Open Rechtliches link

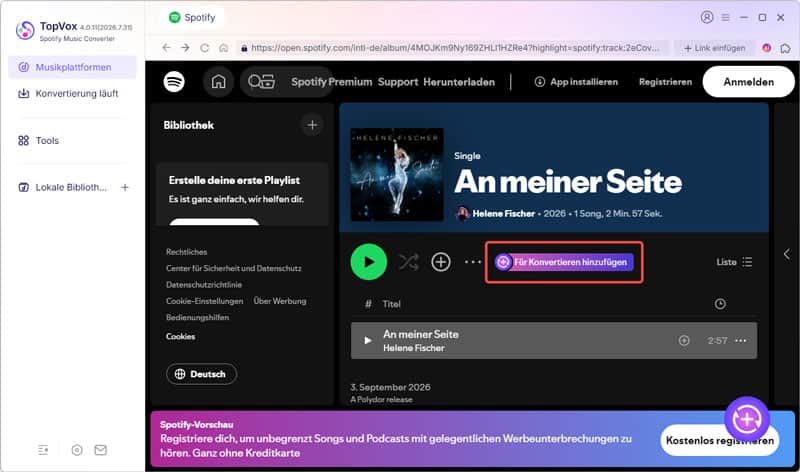[186, 252]
